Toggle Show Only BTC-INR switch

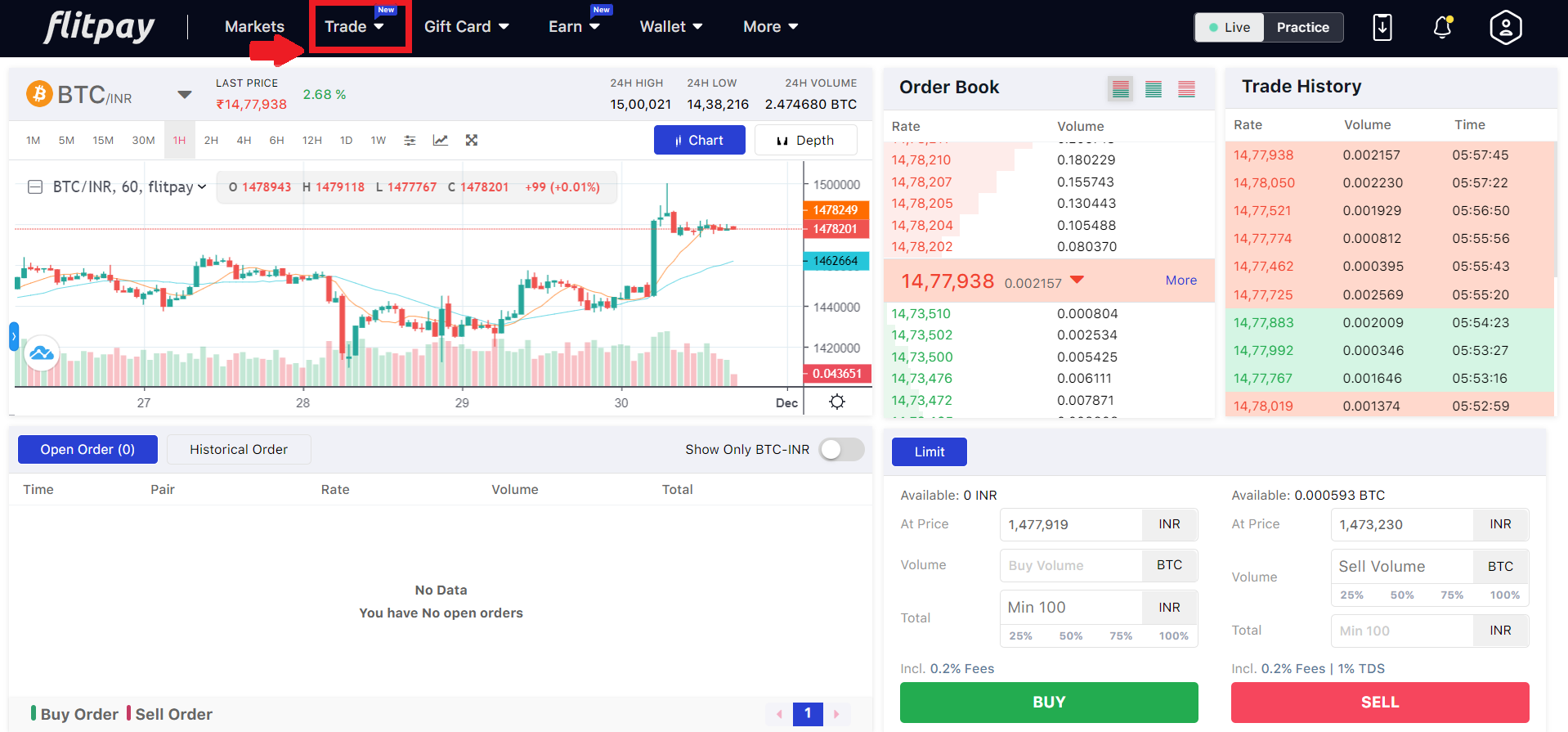(842, 449)
